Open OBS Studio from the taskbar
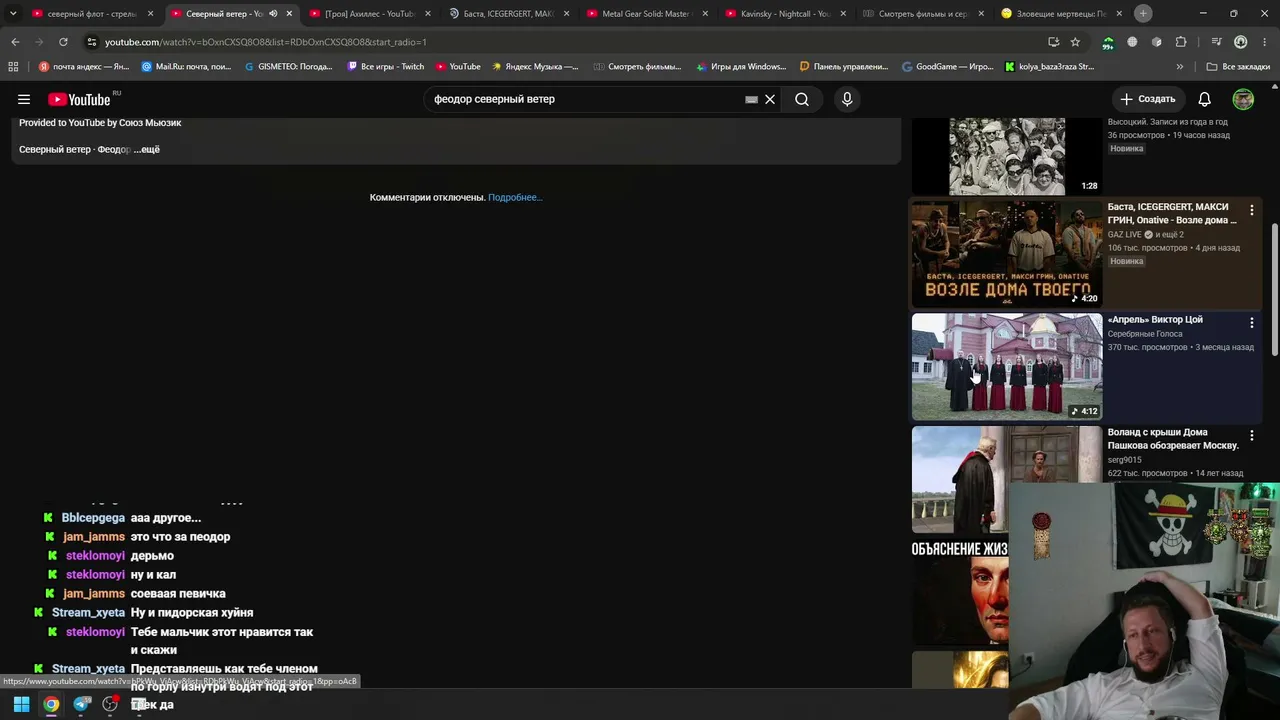The height and width of the screenshot is (720, 1280). coord(110,705)
